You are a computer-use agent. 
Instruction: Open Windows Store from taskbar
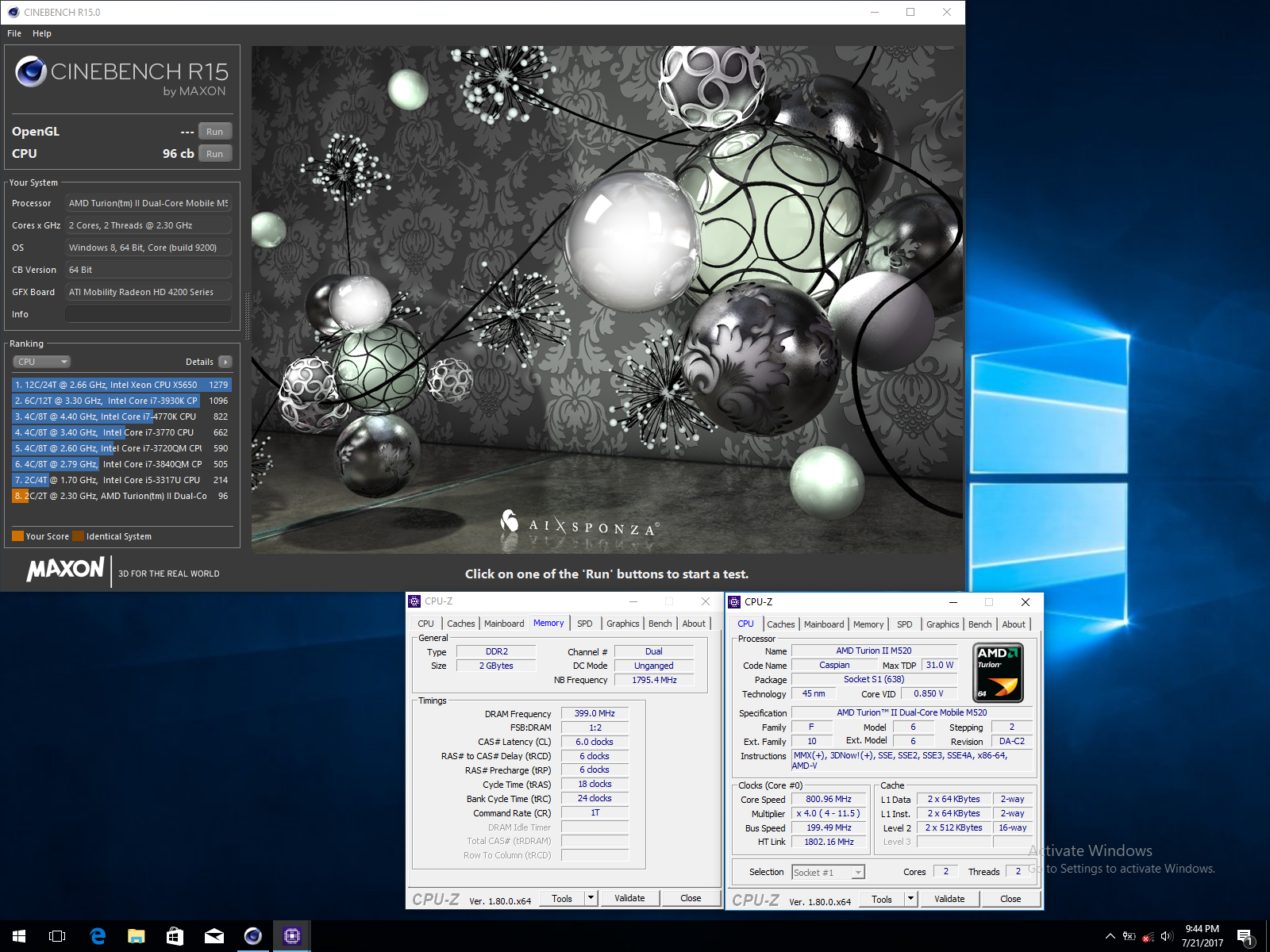175,936
